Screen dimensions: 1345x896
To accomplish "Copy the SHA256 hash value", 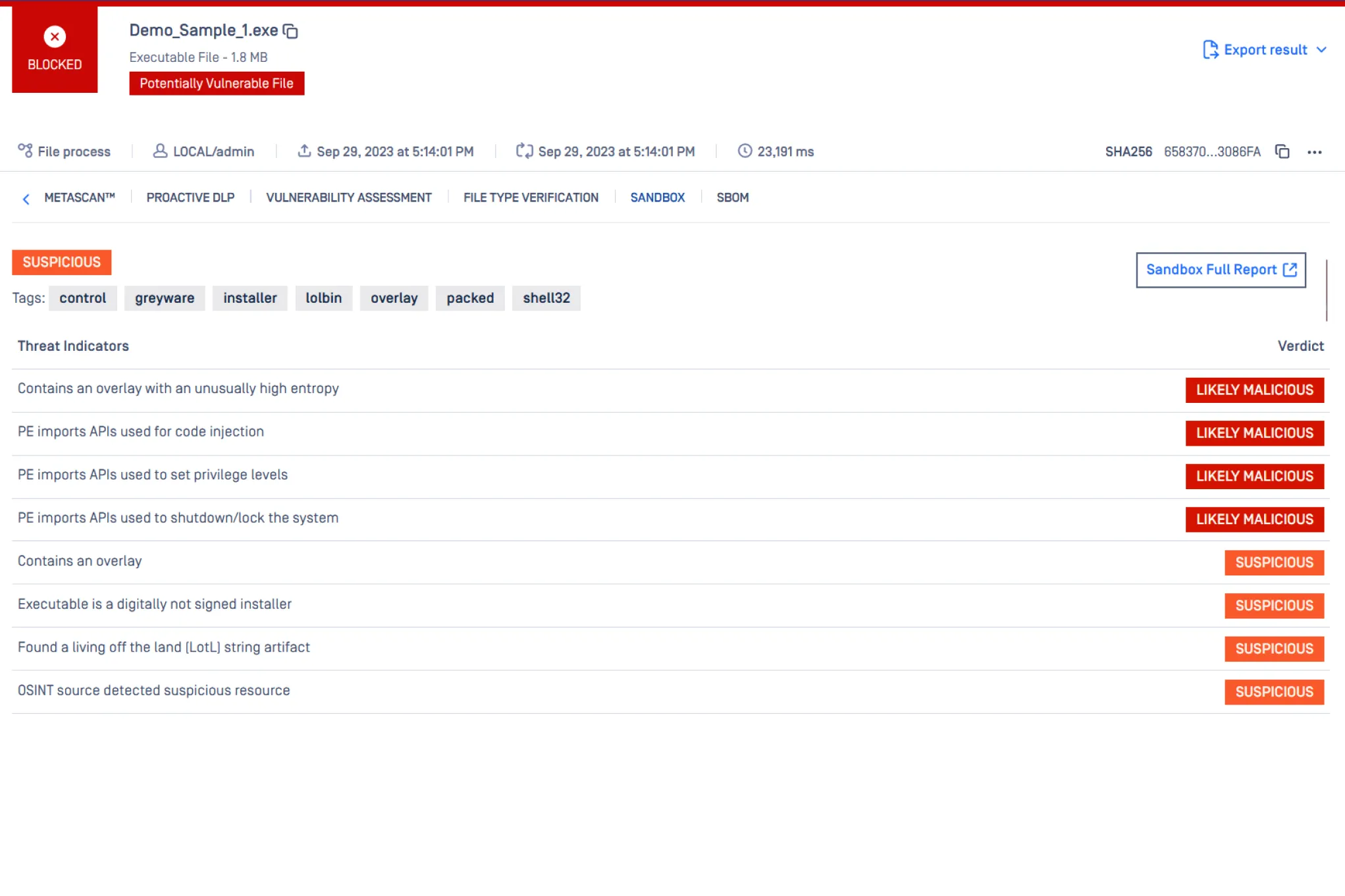I will pyautogui.click(x=1282, y=151).
